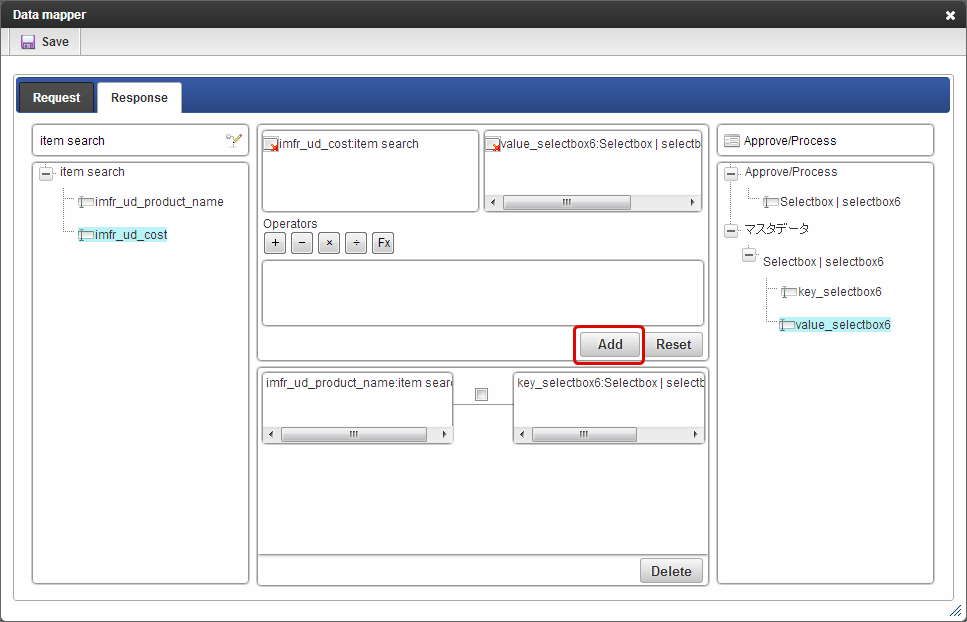Select value_selectbox6 in the right tree

point(842,325)
